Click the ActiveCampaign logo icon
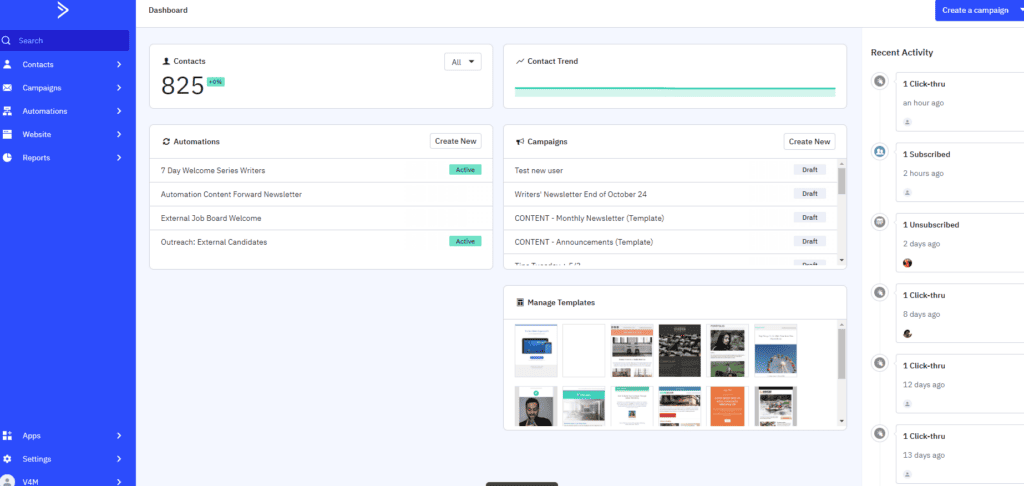Screen dimensions: 1024x486 63,10
